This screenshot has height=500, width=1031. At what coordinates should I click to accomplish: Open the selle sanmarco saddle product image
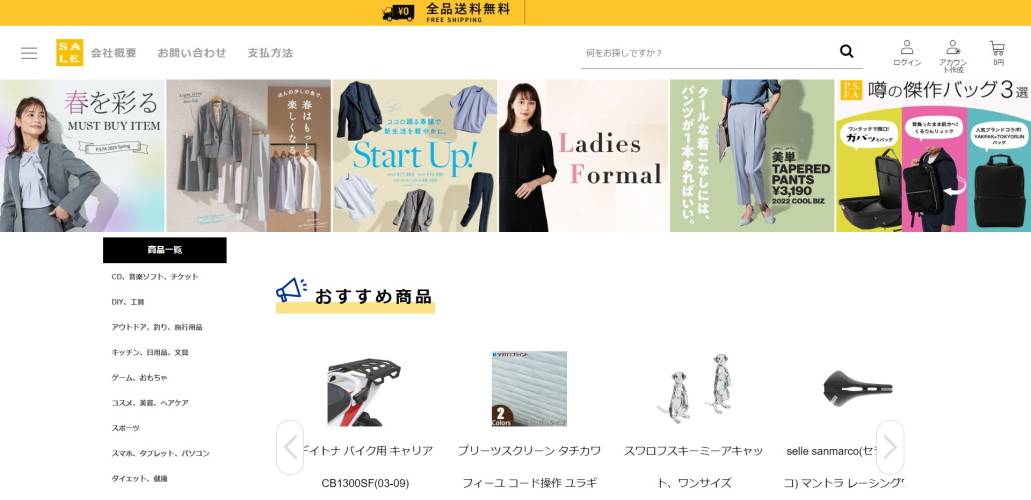857,389
